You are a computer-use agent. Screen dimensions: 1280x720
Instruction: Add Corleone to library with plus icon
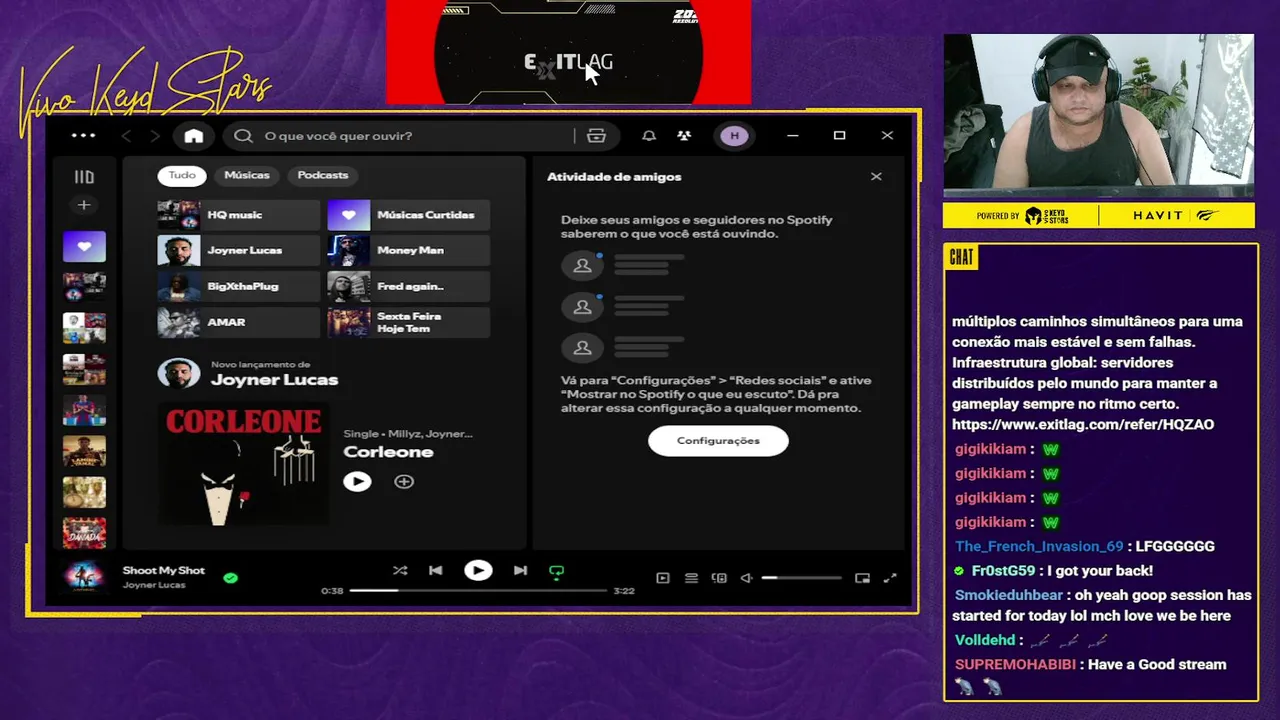(x=404, y=482)
